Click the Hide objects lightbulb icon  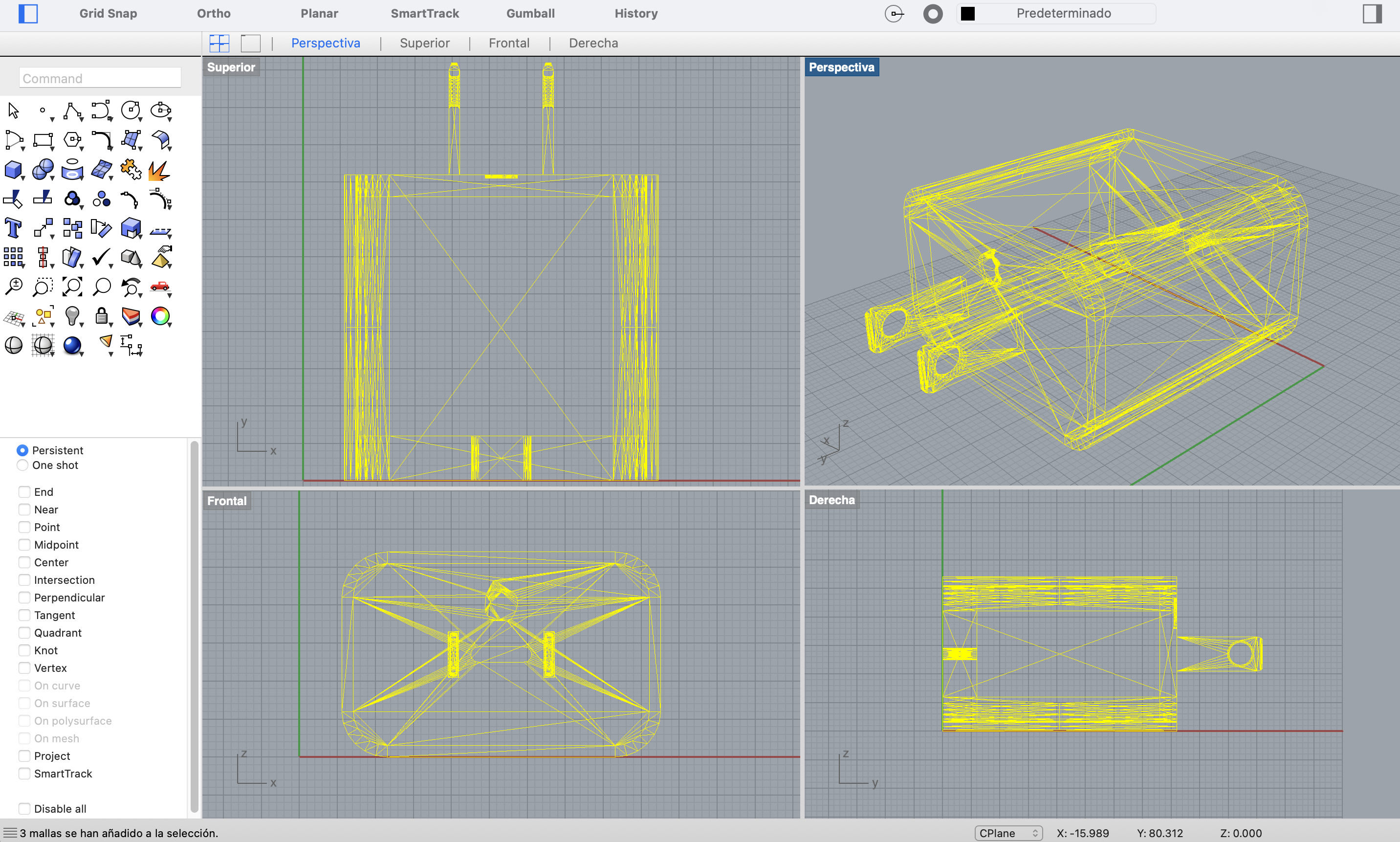coord(72,315)
